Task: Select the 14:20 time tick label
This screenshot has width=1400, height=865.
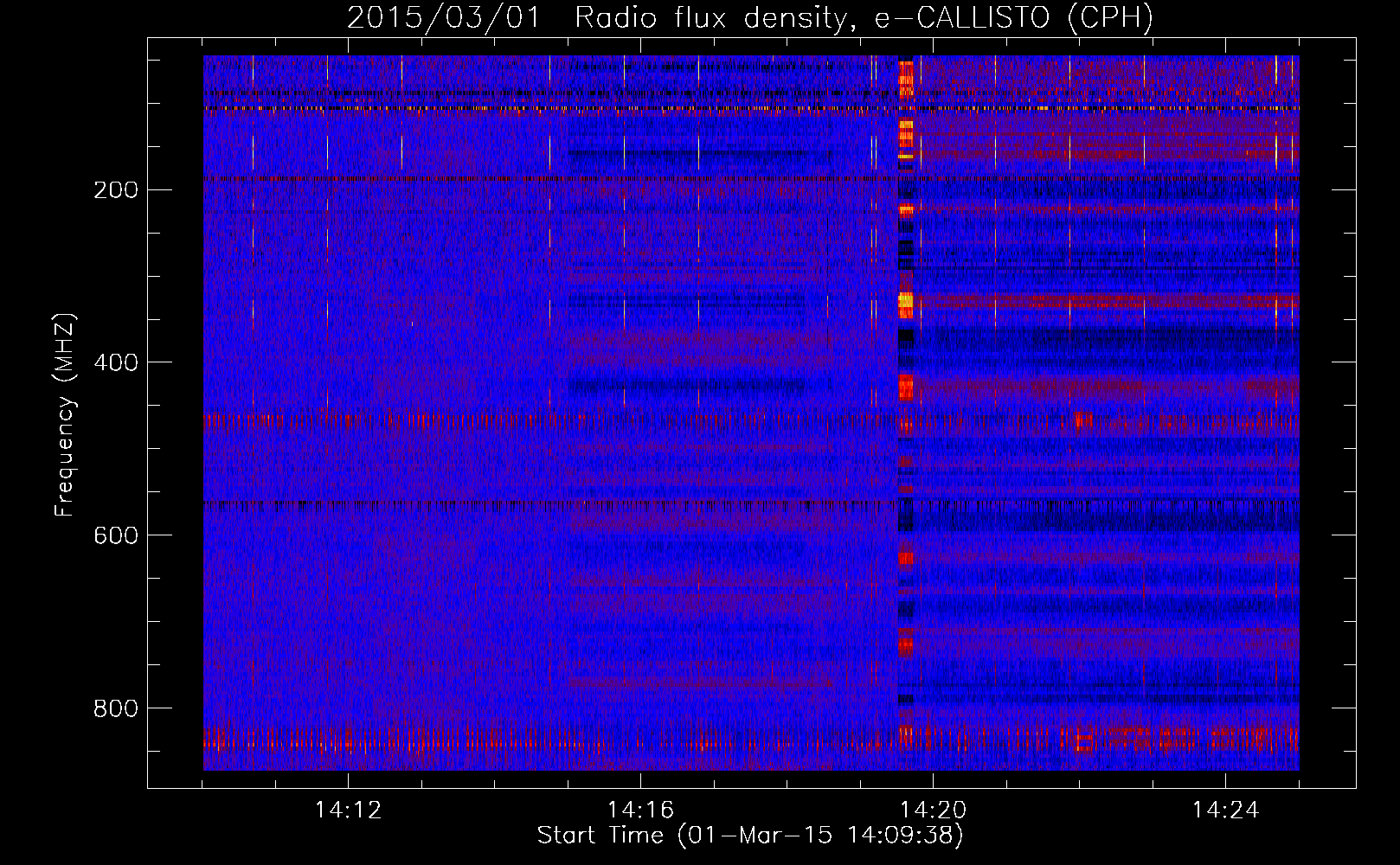Action: [x=933, y=811]
